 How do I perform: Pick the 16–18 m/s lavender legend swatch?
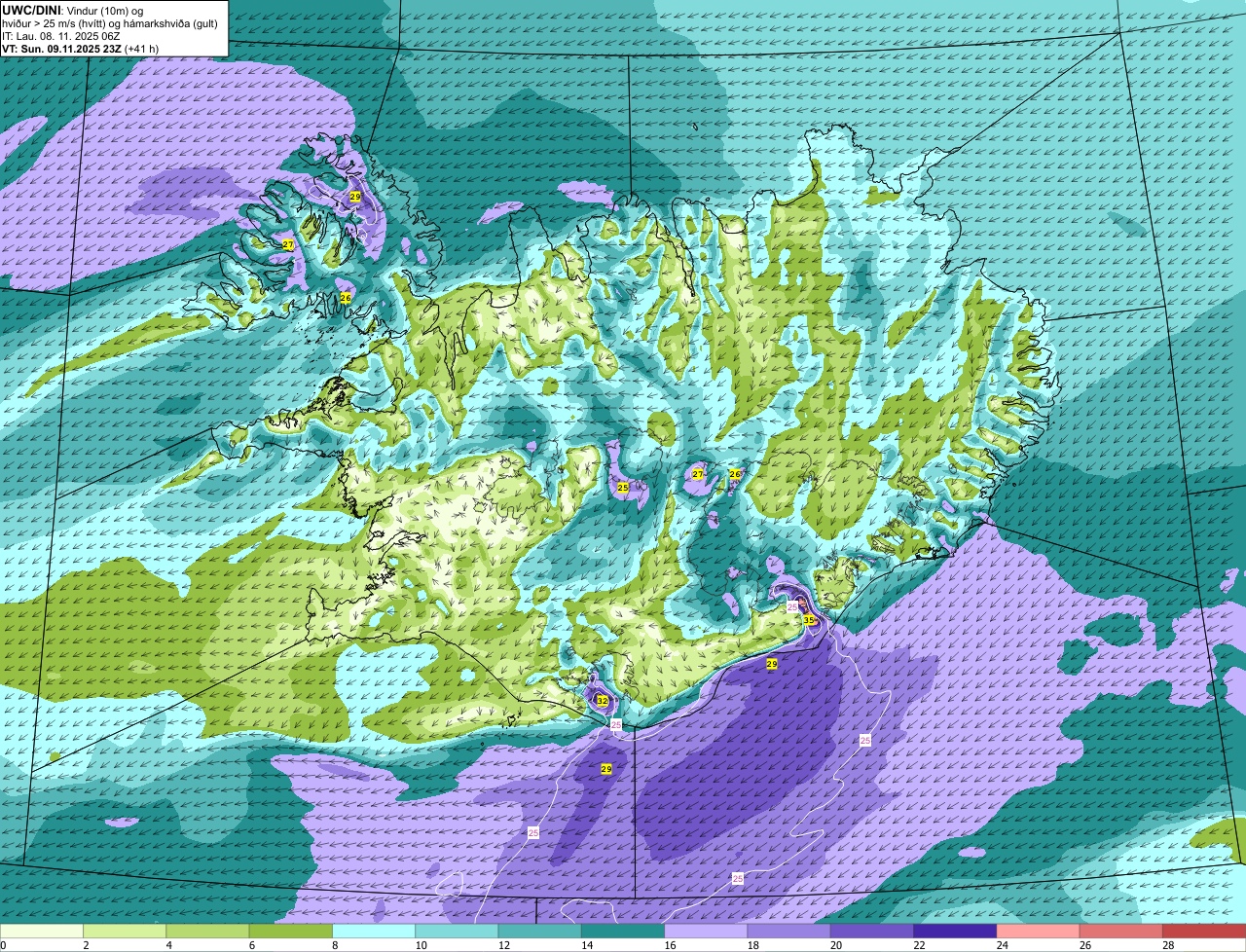pyautogui.click(x=706, y=932)
